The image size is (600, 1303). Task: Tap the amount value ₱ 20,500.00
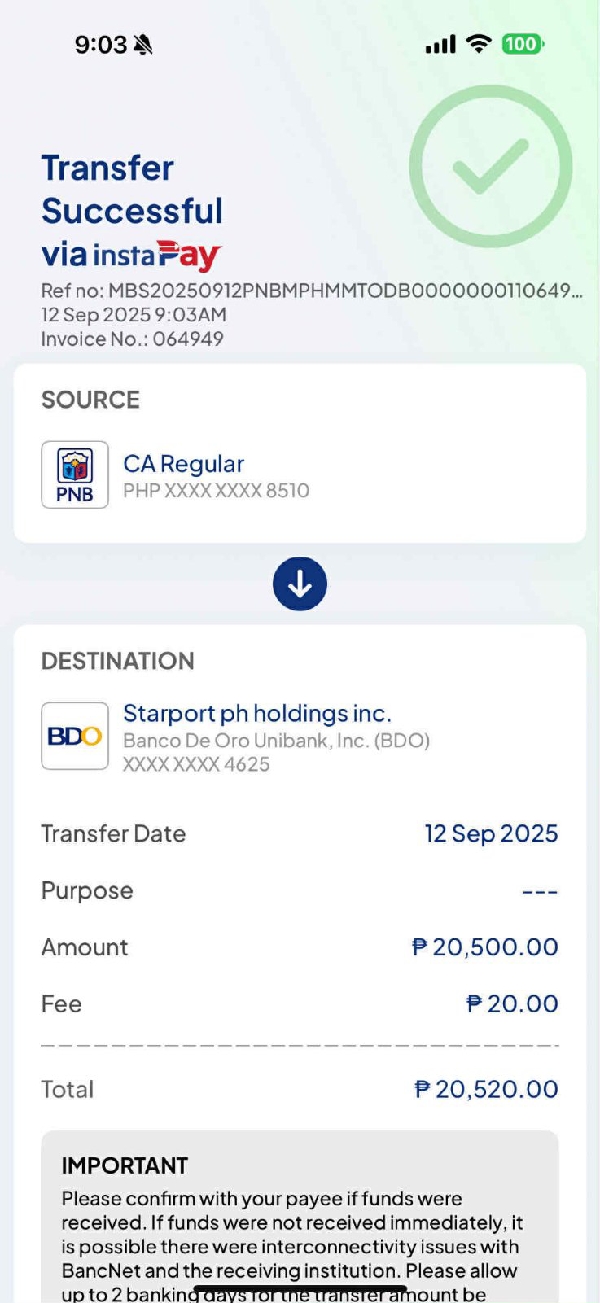click(x=485, y=947)
